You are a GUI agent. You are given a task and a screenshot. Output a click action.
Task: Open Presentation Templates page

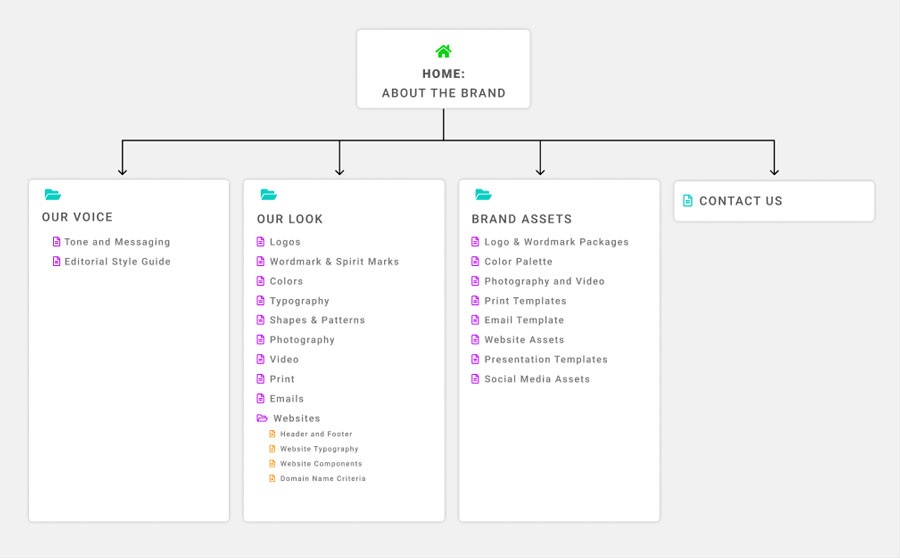point(546,359)
